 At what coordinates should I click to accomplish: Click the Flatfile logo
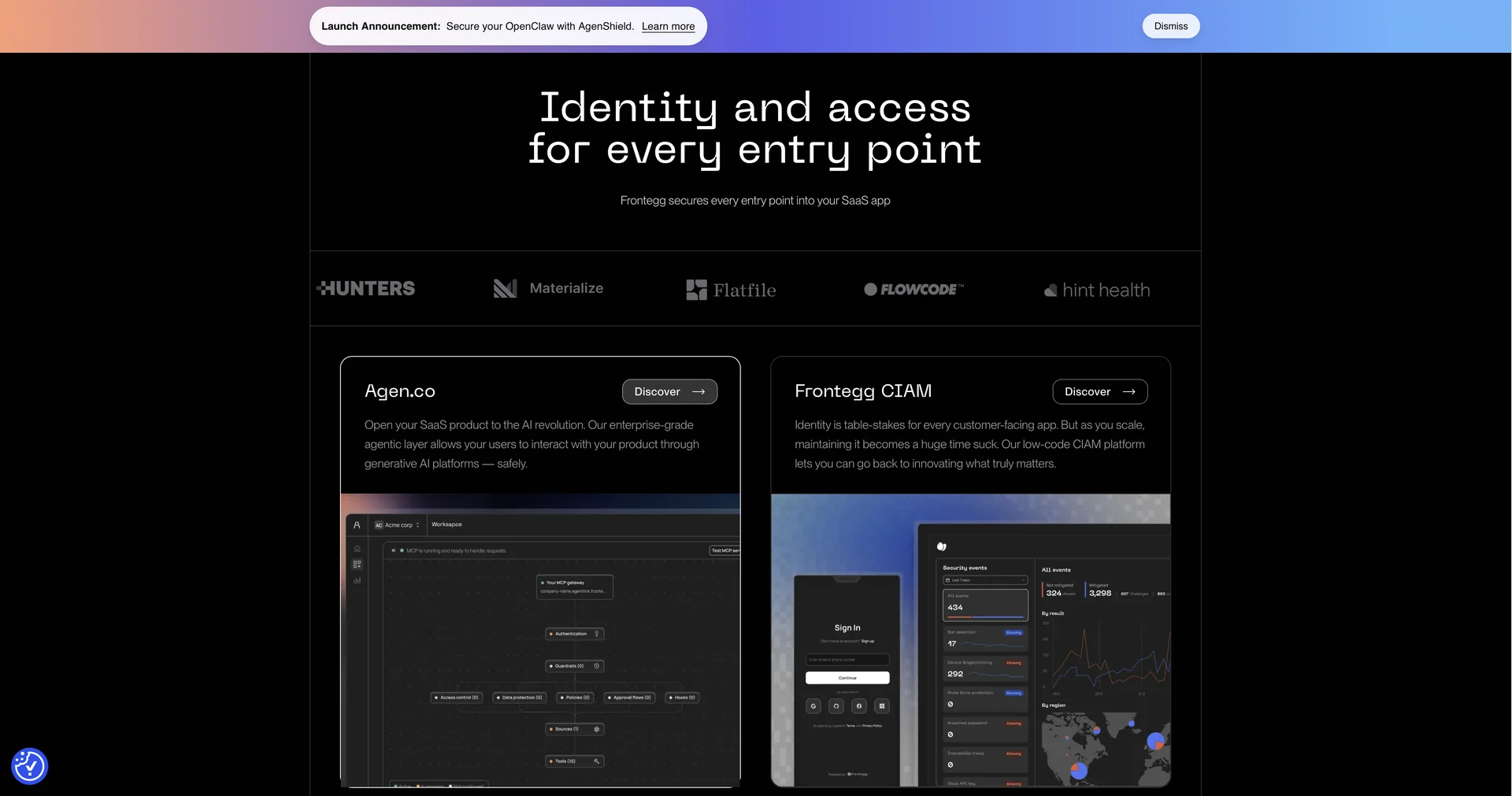click(731, 290)
